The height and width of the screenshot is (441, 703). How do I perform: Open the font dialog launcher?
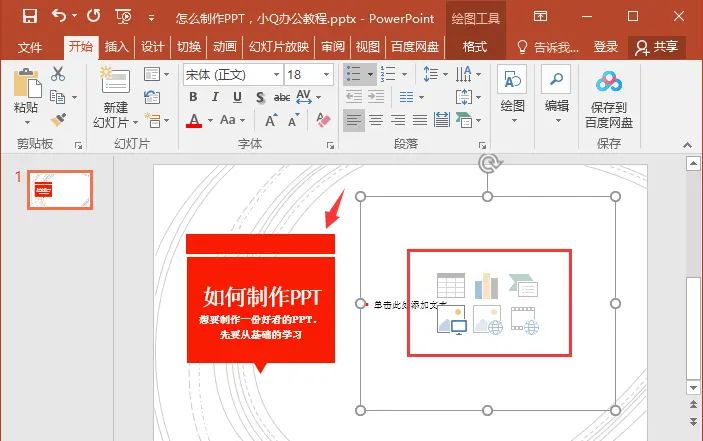(x=330, y=145)
